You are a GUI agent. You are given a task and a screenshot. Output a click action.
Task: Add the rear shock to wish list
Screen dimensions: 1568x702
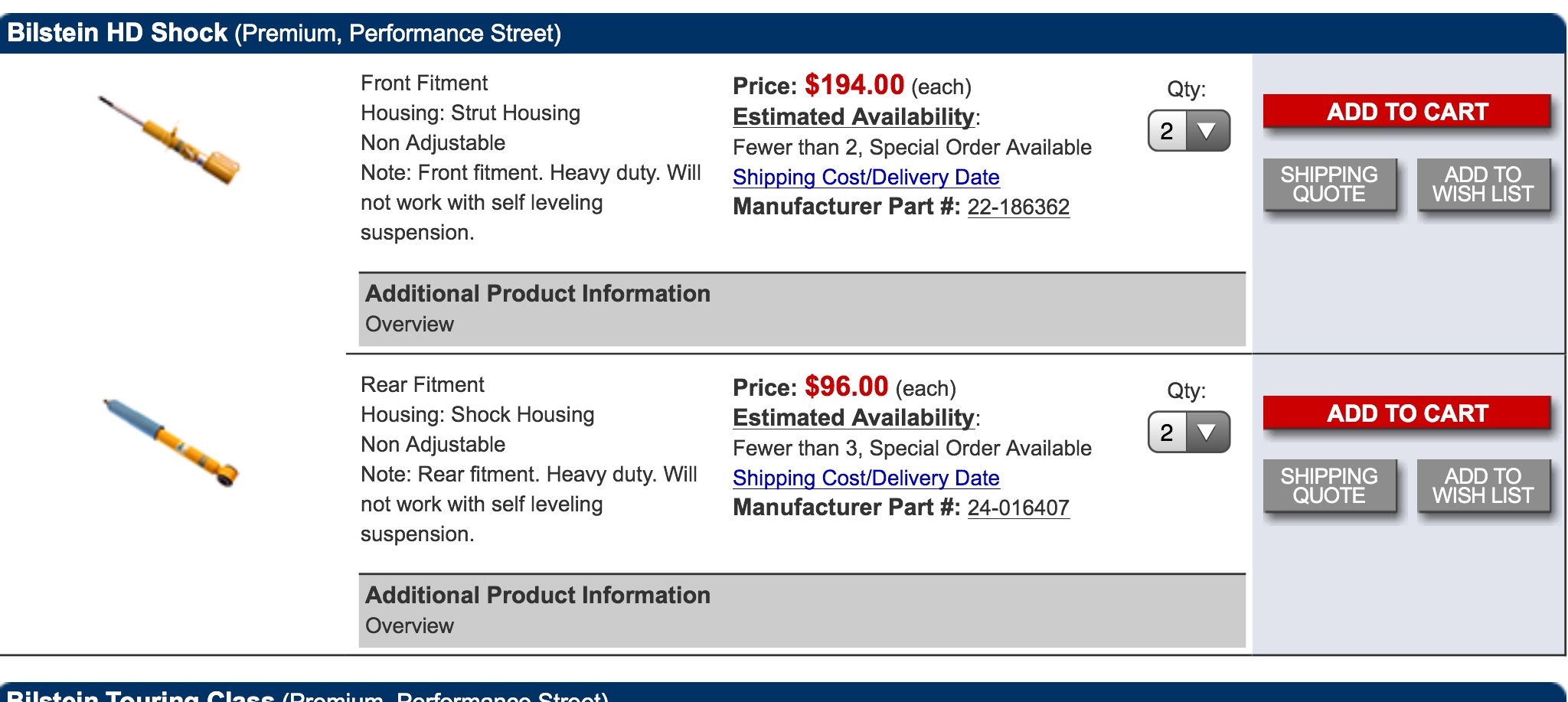[x=1483, y=486]
